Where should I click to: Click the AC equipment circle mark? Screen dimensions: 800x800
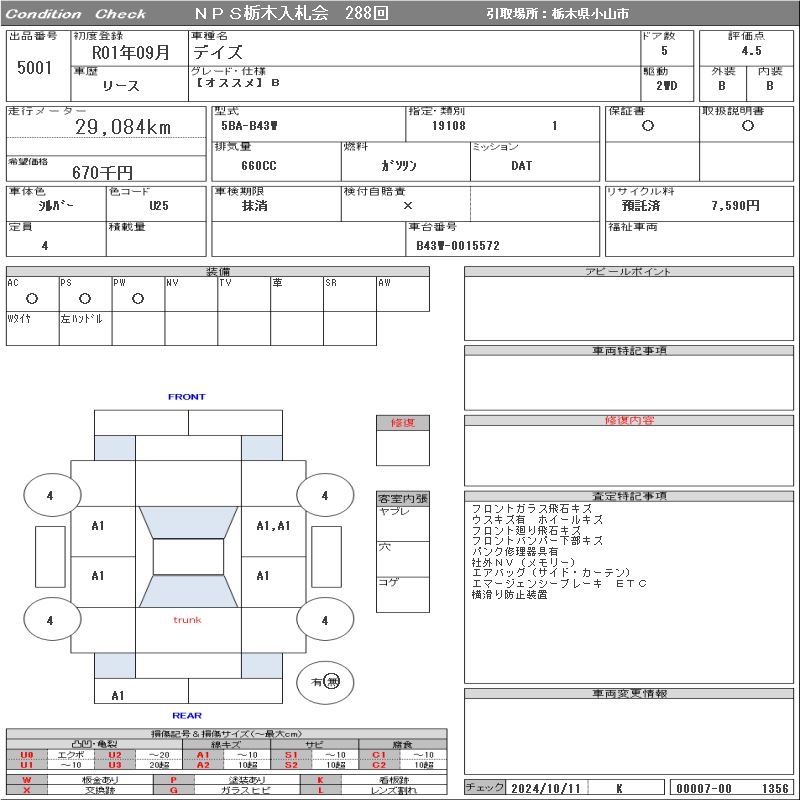32,298
